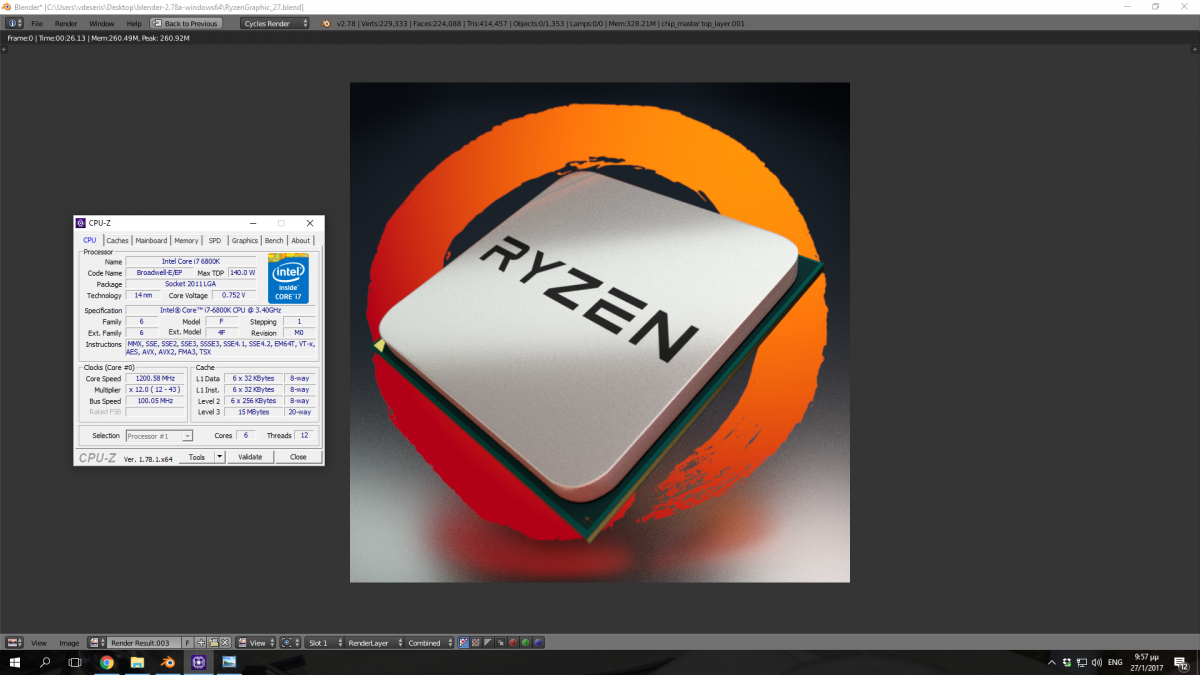Open the Combined pass dropdown
Screen dimensions: 1200x675
pyautogui.click(x=429, y=643)
